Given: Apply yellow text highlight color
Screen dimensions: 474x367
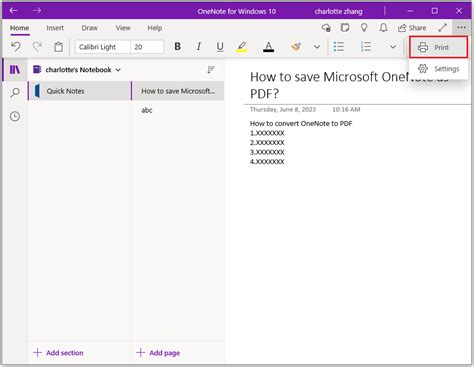Looking at the screenshot, I should coord(242,47).
